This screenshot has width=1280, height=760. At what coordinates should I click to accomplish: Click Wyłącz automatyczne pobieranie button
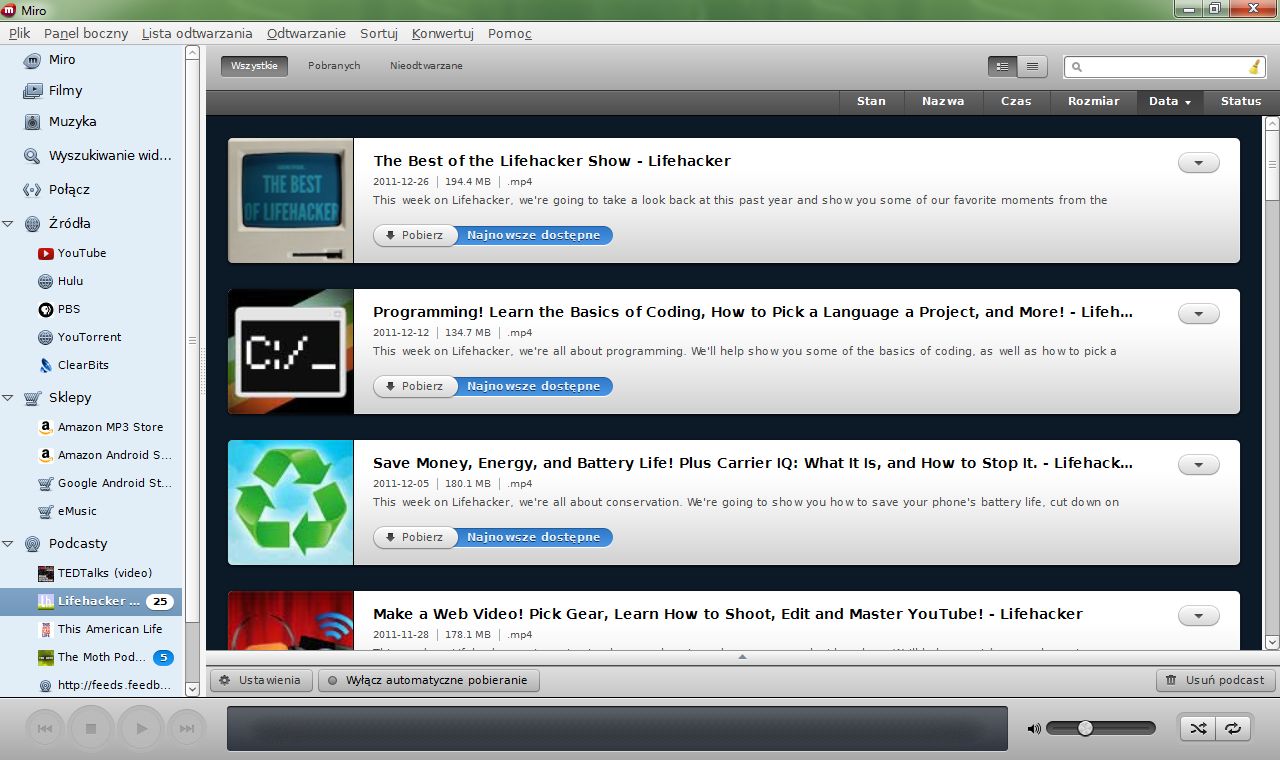click(429, 680)
